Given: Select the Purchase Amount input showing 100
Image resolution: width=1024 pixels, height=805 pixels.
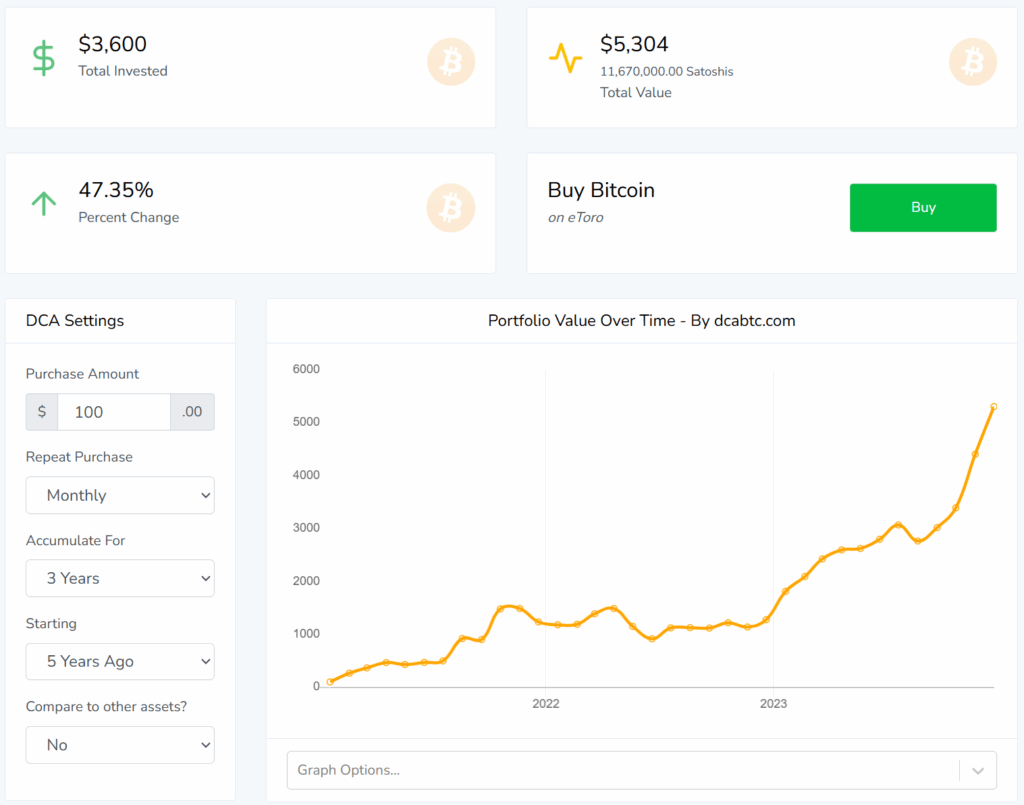Looking at the screenshot, I should click(x=113, y=411).
